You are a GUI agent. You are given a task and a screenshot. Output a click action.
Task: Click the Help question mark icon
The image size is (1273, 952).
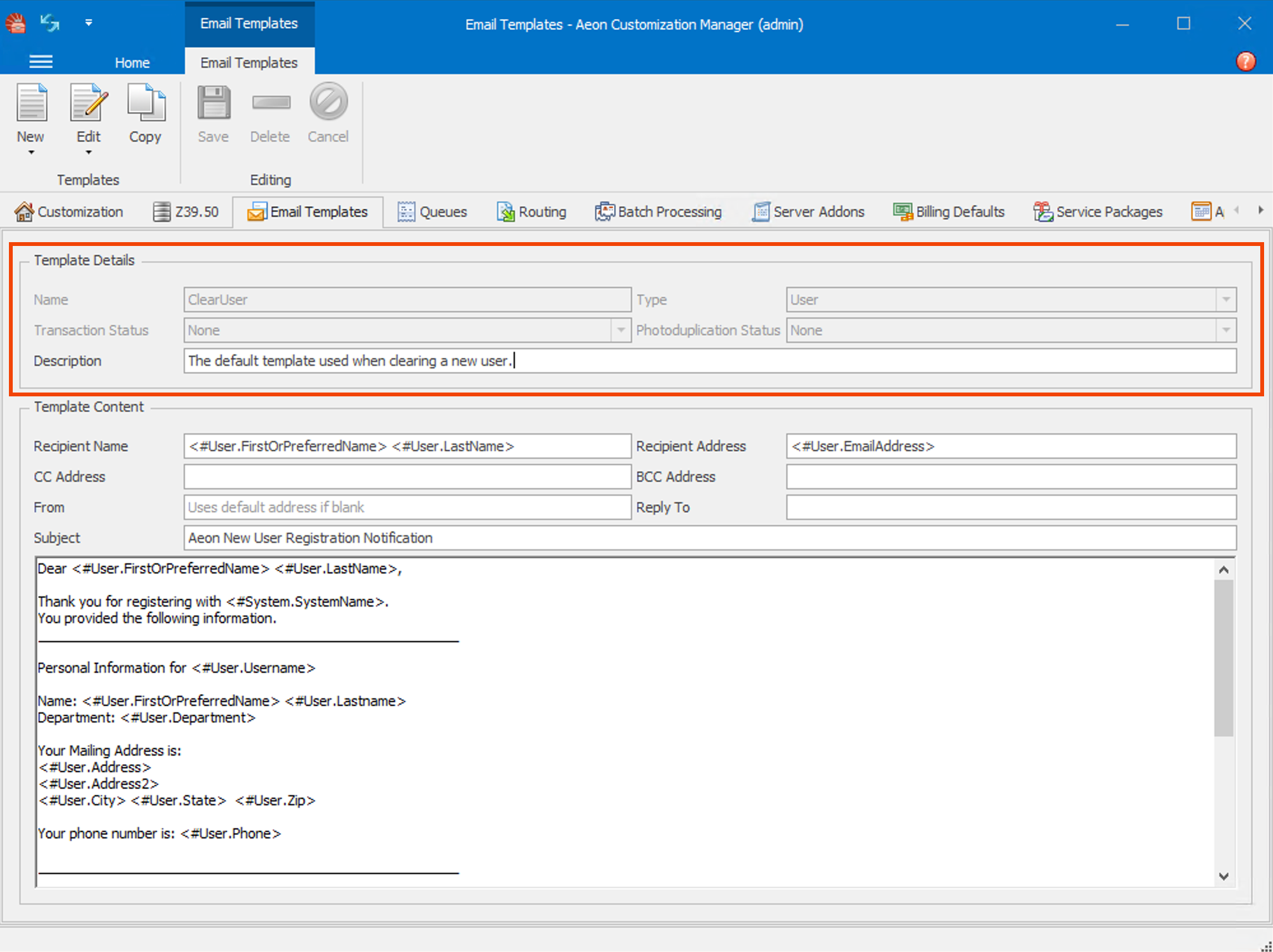click(1246, 61)
